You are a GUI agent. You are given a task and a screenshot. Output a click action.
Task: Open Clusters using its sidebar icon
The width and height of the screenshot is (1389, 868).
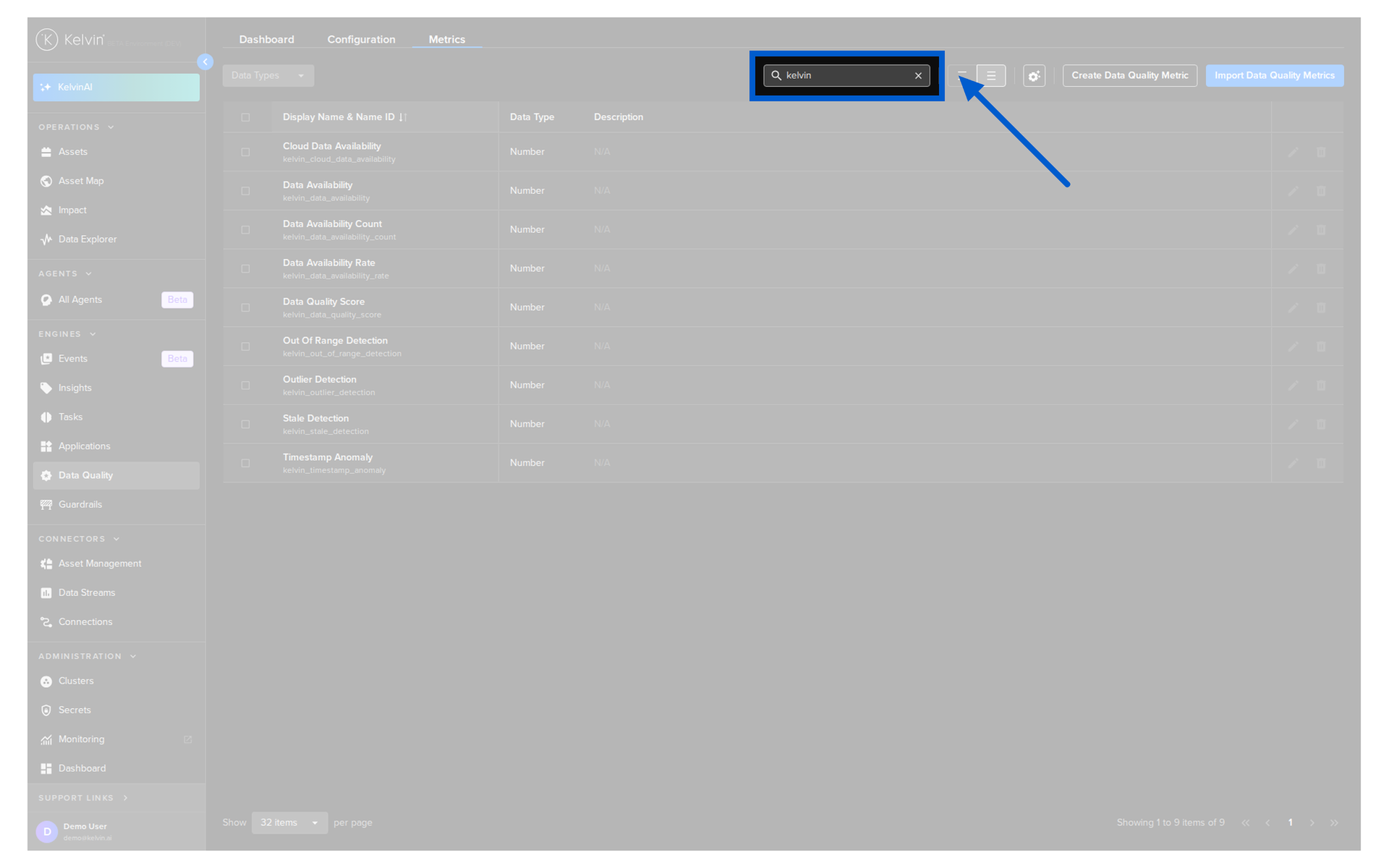point(46,681)
